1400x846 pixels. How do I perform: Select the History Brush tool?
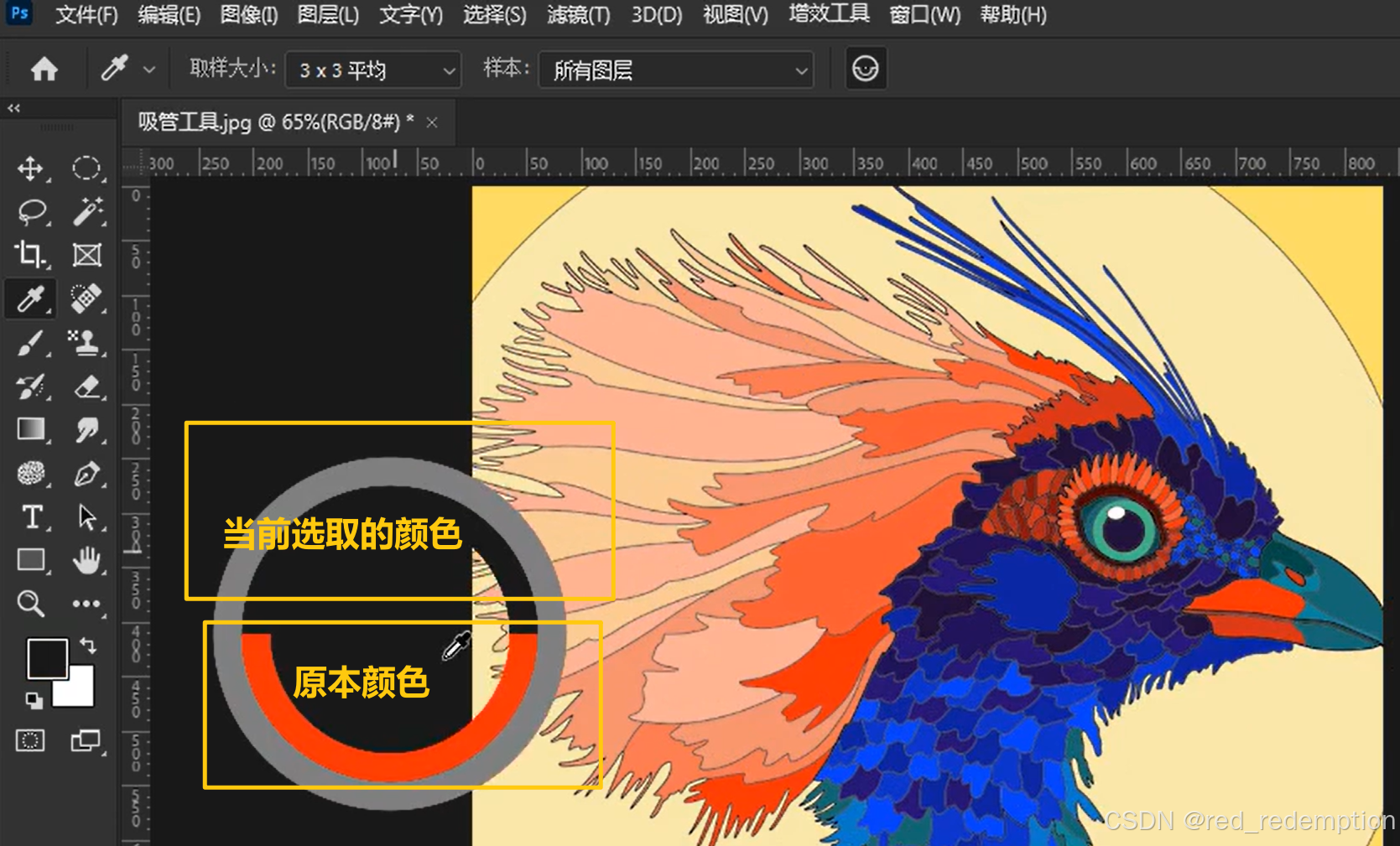tap(31, 387)
